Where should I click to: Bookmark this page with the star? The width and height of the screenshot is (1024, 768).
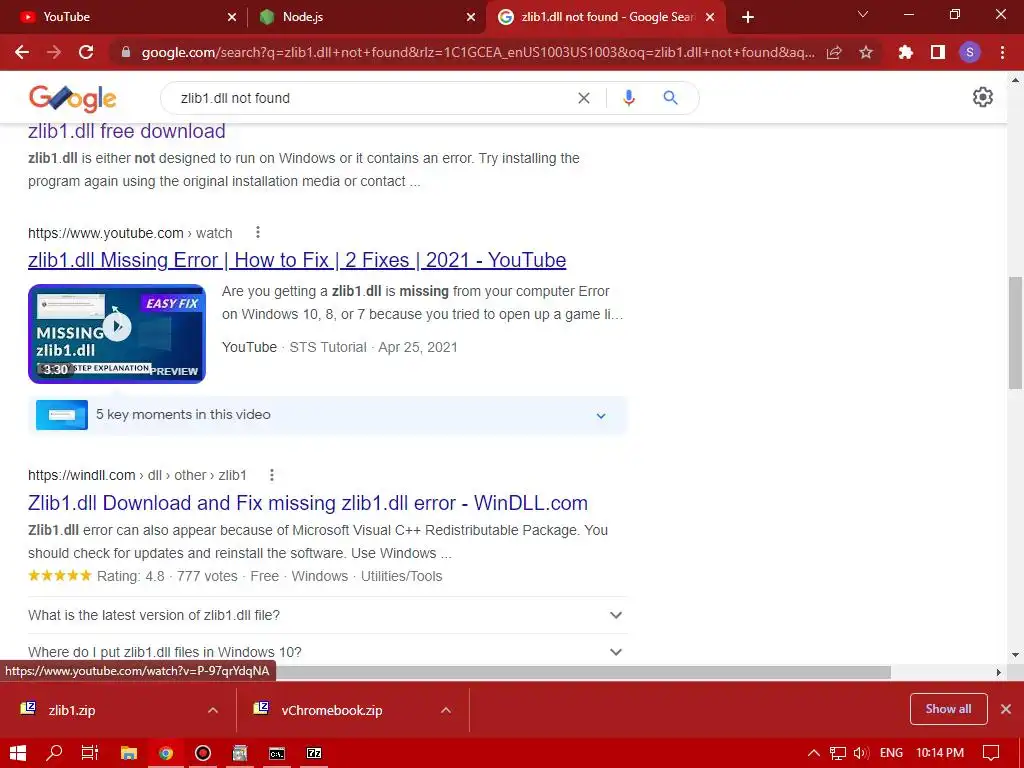866,52
